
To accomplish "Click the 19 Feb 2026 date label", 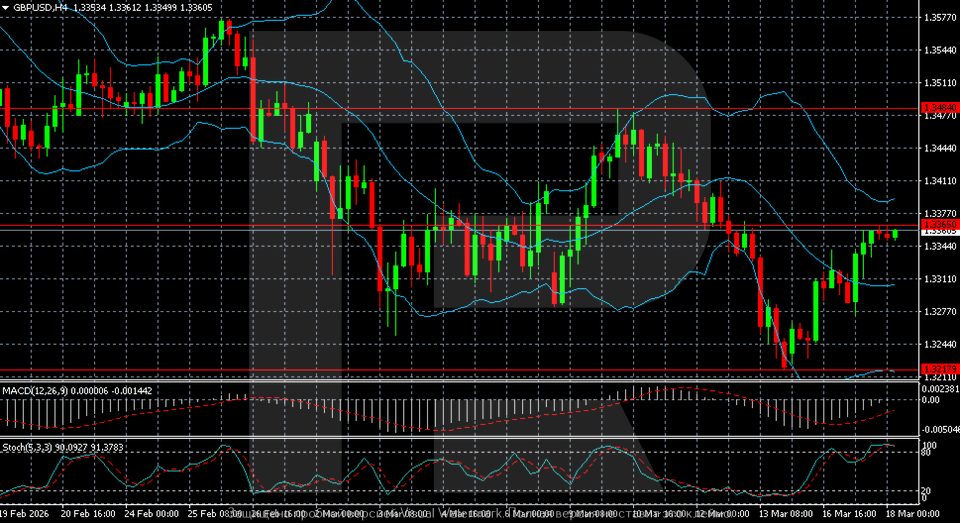I will [x=22, y=512].
